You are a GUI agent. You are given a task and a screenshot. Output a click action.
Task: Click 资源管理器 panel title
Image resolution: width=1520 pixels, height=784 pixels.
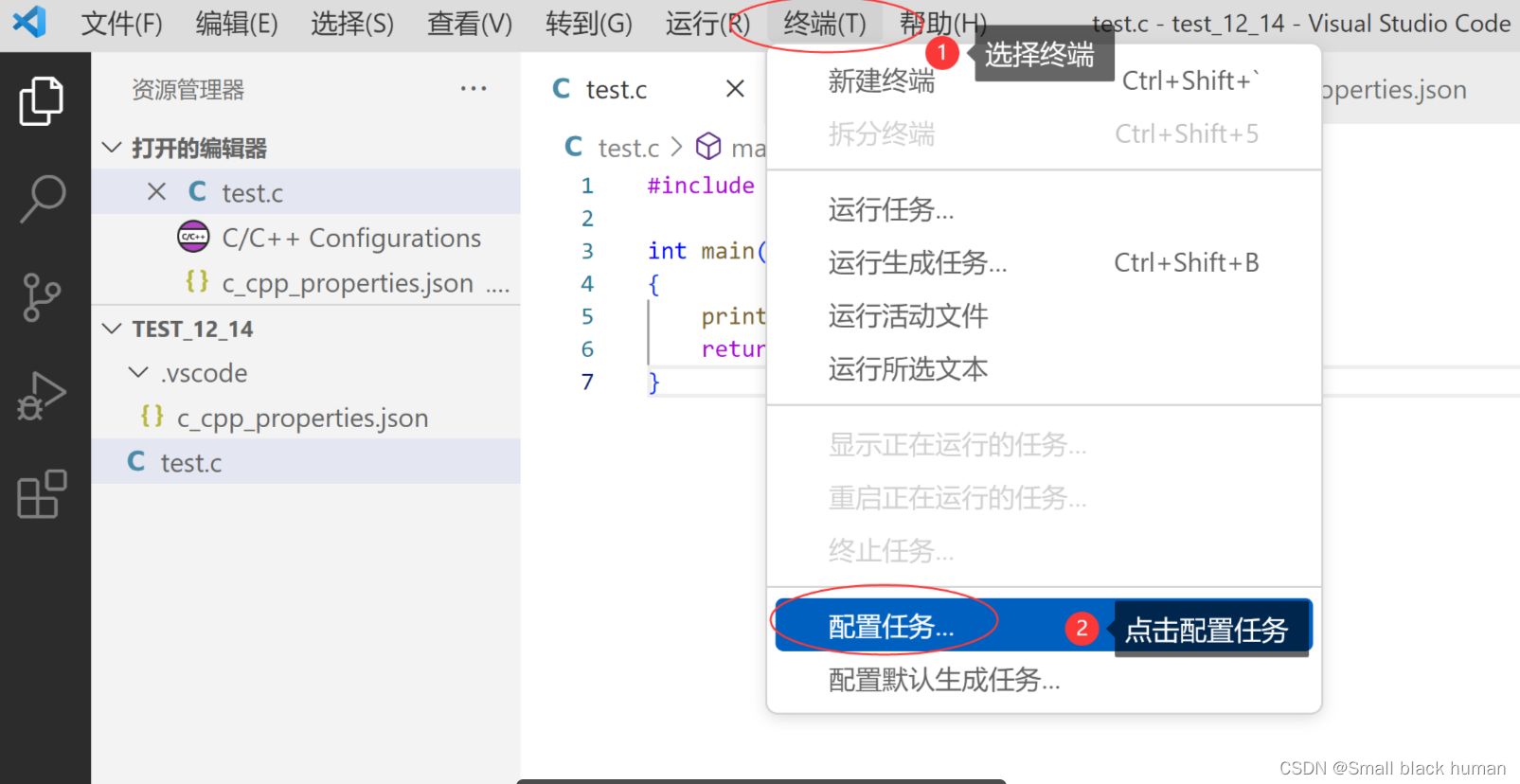click(x=188, y=89)
